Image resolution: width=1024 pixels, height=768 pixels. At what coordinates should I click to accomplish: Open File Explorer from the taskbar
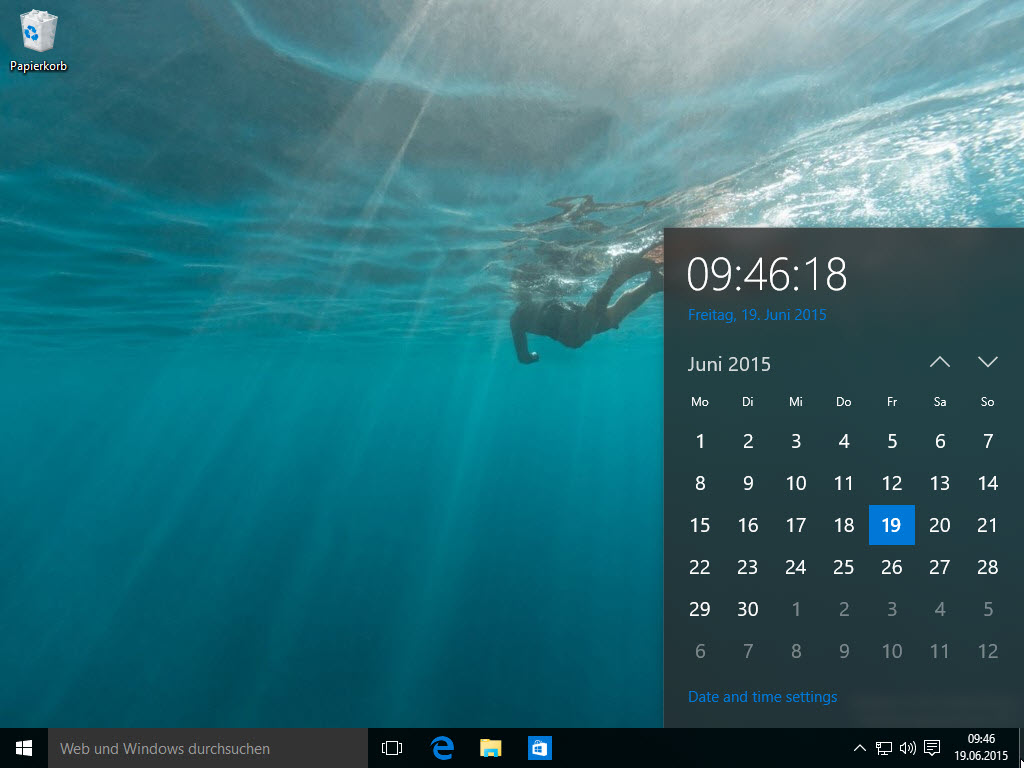click(x=490, y=748)
